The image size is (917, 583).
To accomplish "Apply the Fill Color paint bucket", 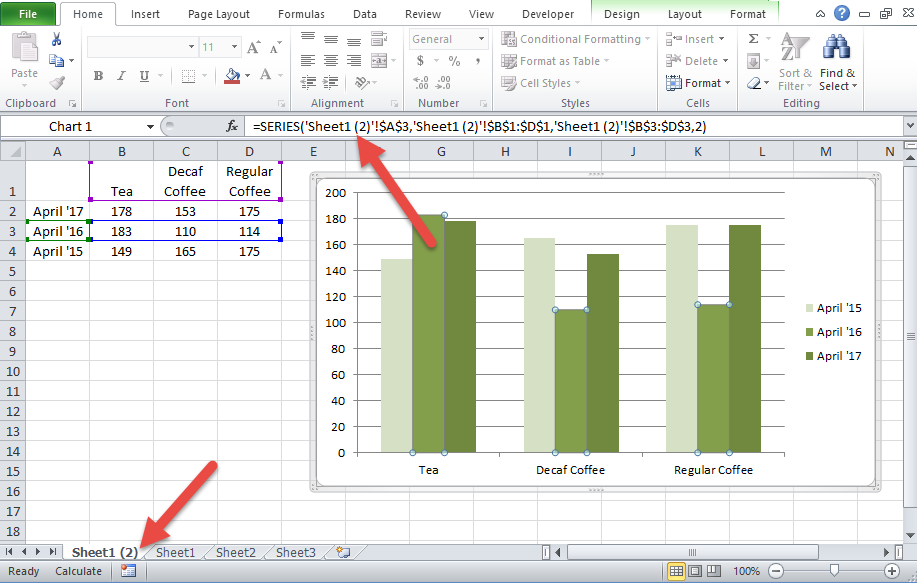I will pos(232,75).
